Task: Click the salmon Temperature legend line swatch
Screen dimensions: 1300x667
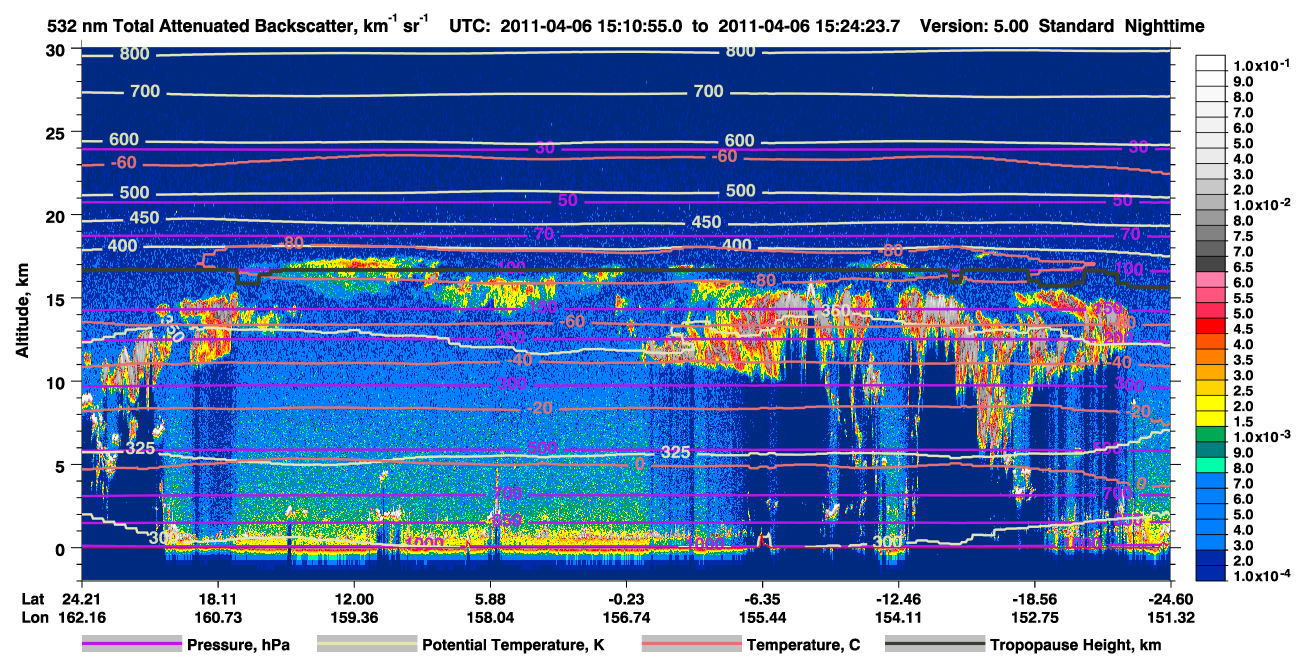Action: (x=691, y=645)
